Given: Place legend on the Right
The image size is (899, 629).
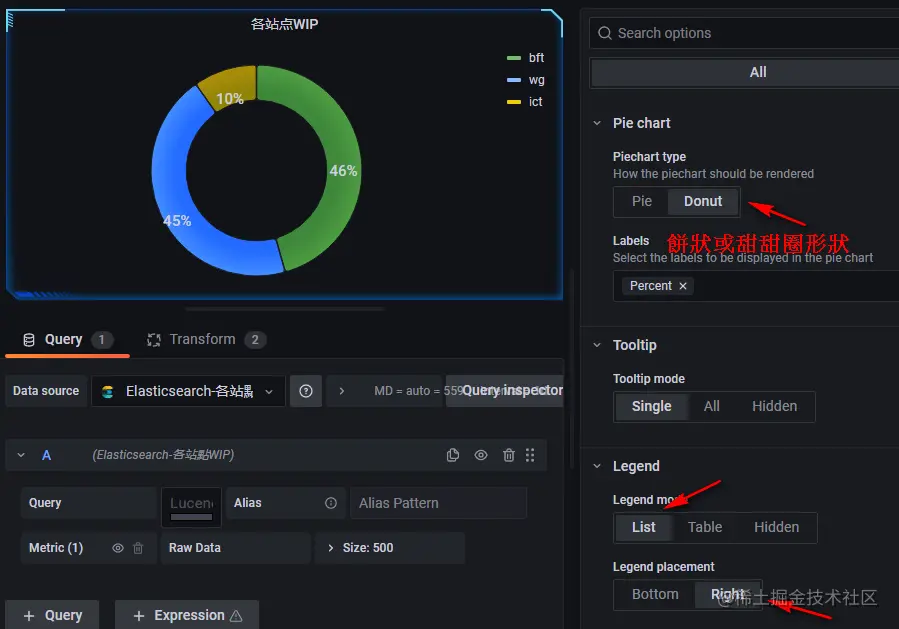Looking at the screenshot, I should 728,595.
